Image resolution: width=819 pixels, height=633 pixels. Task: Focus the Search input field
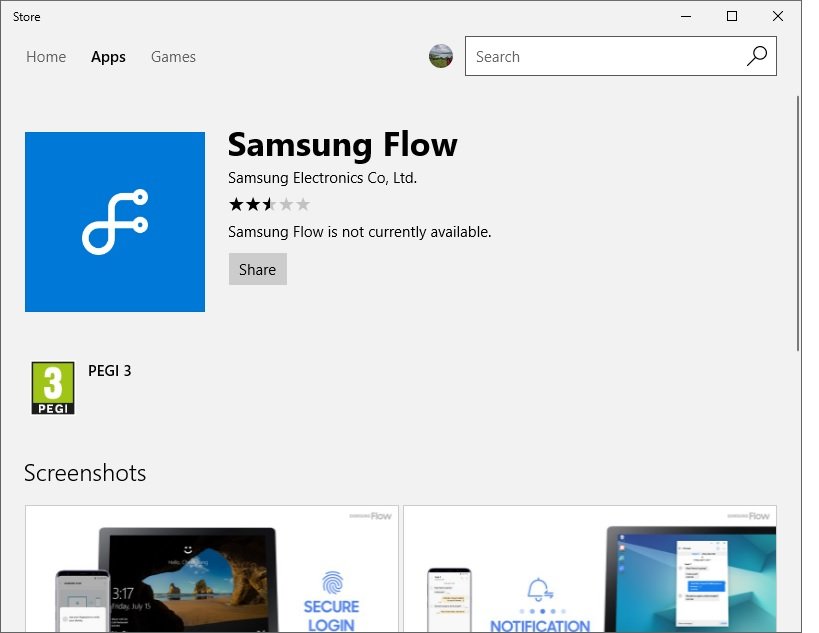point(621,56)
